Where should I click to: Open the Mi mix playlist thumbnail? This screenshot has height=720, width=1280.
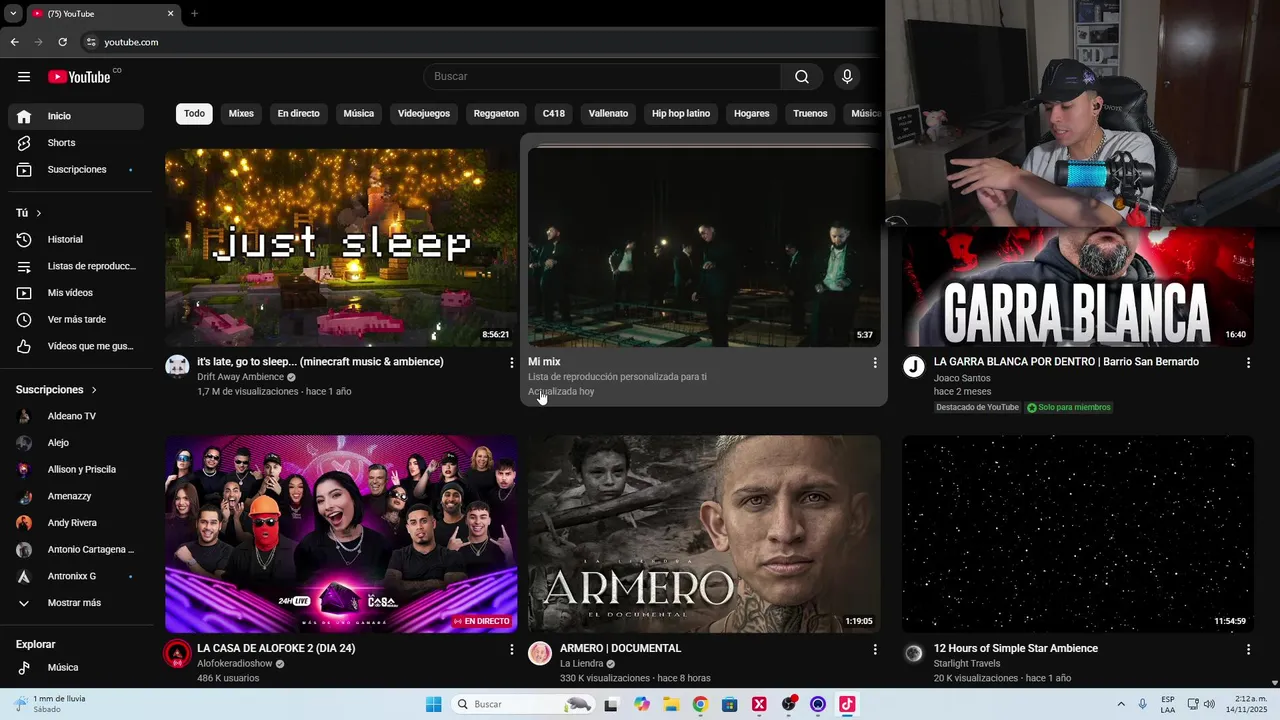(704, 247)
